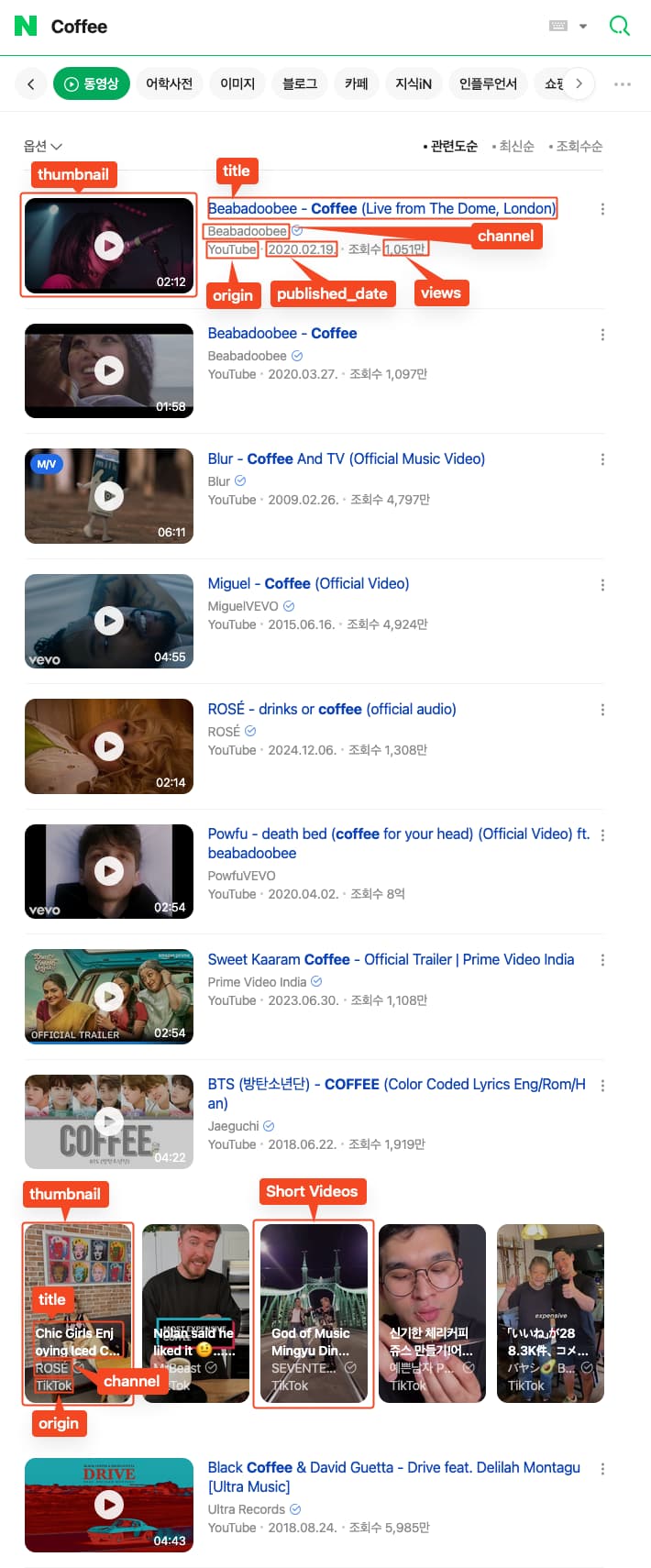
Task: Play the Miguel Coffee vevo thumbnail
Action: pos(109,621)
